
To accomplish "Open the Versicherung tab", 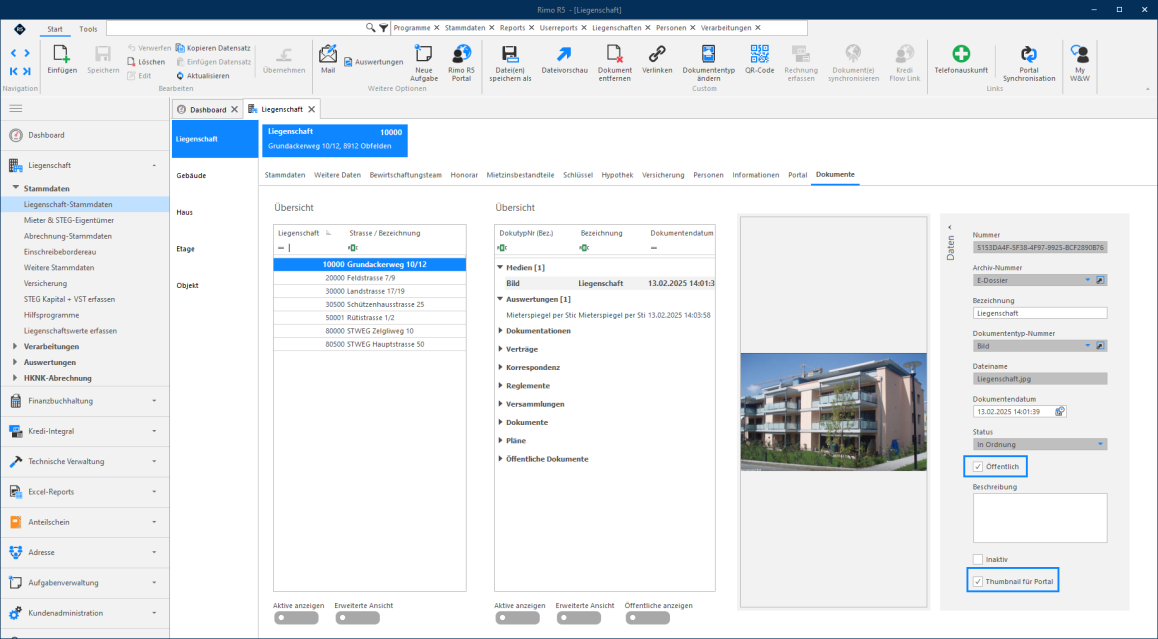I will click(662, 175).
